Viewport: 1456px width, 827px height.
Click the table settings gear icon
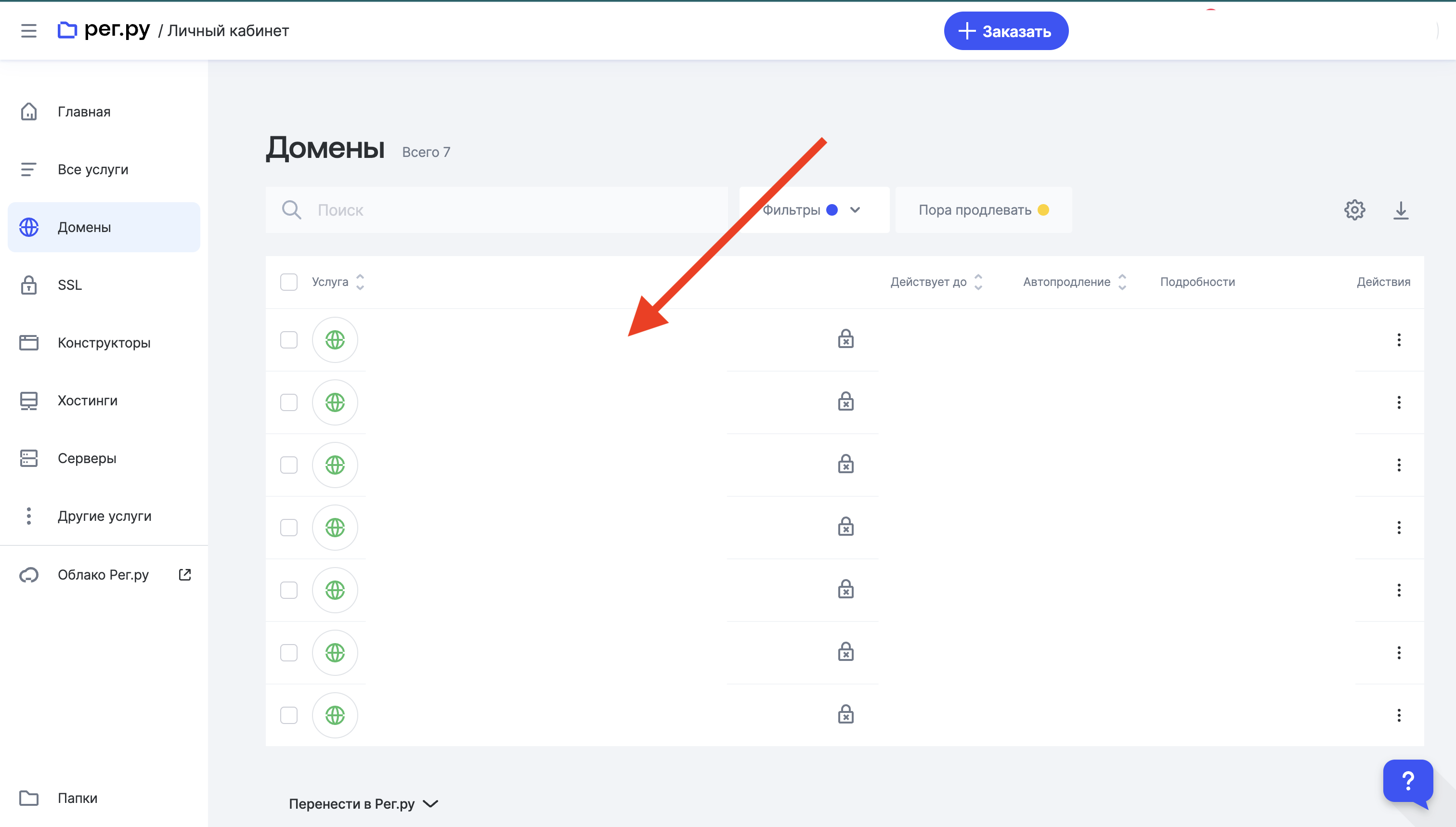(x=1354, y=210)
